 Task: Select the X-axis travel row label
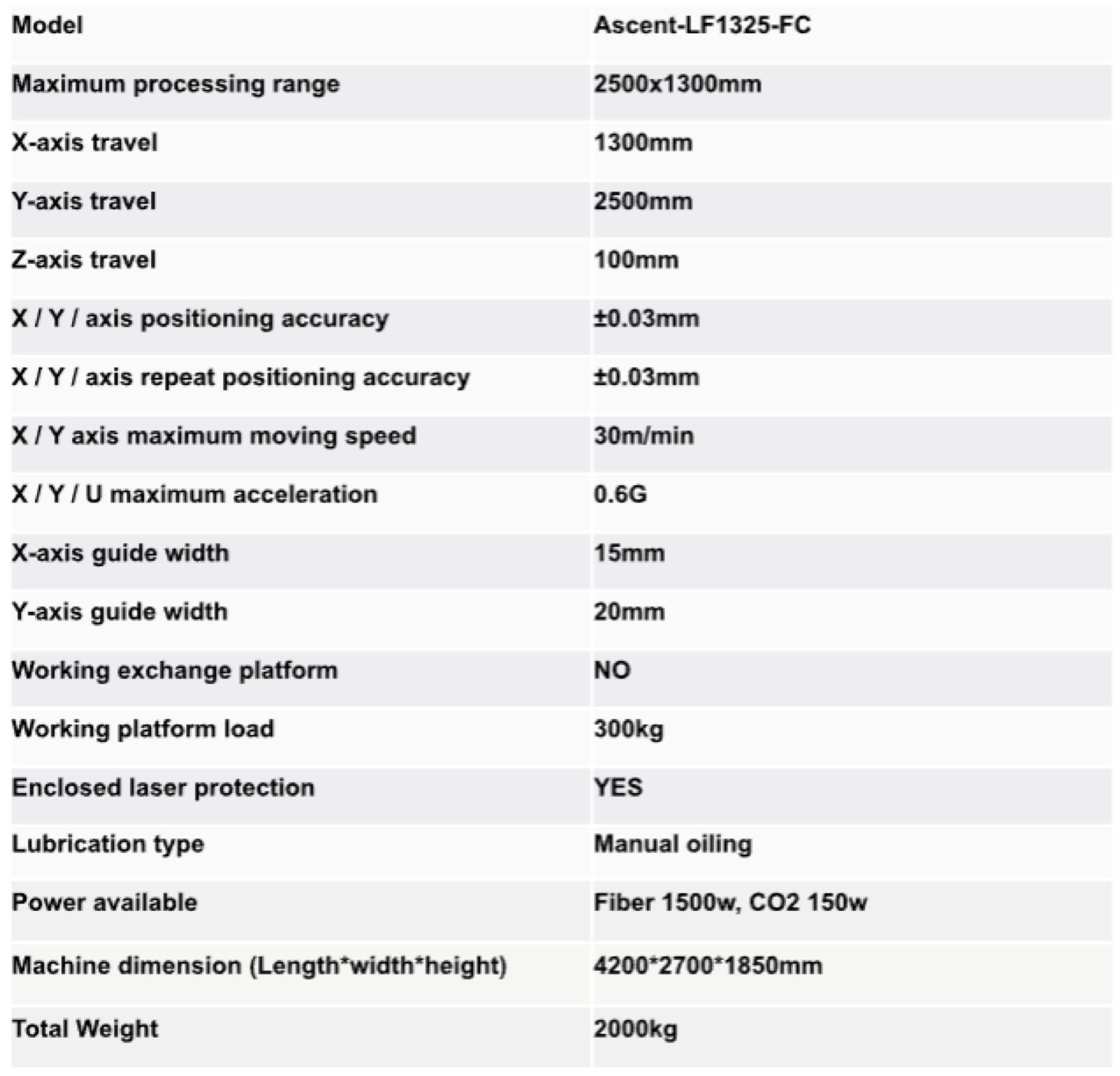coord(85,143)
